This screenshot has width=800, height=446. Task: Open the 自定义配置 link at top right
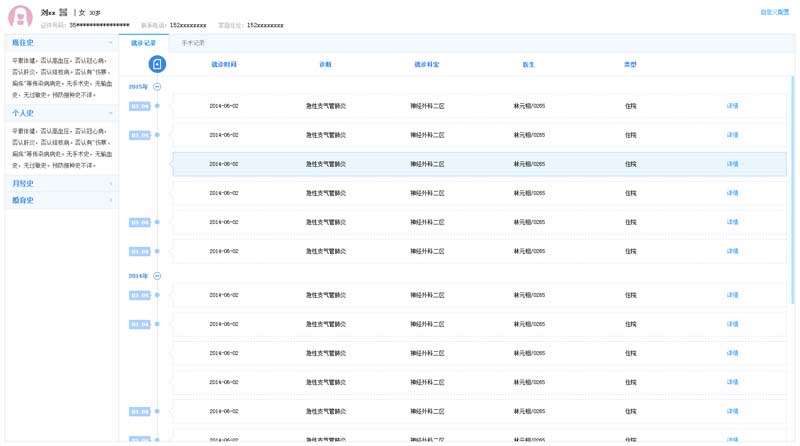(781, 12)
